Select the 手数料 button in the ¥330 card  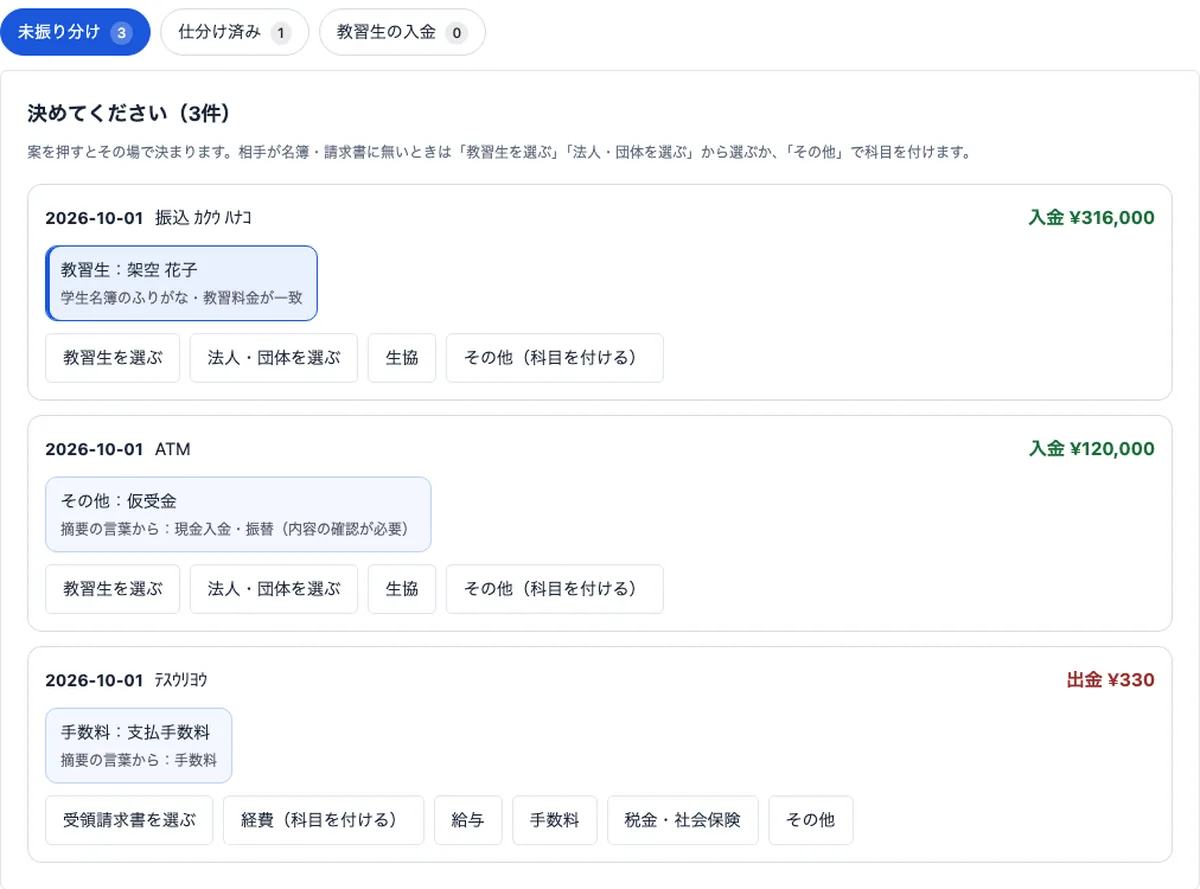(555, 820)
